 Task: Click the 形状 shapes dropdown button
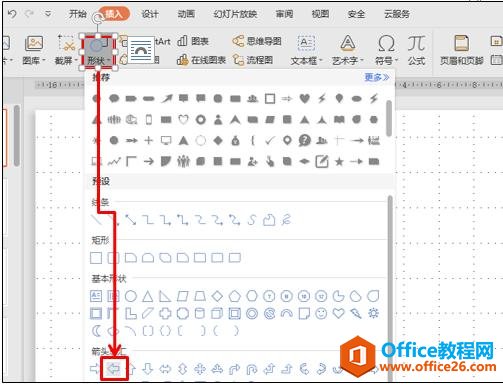98,51
